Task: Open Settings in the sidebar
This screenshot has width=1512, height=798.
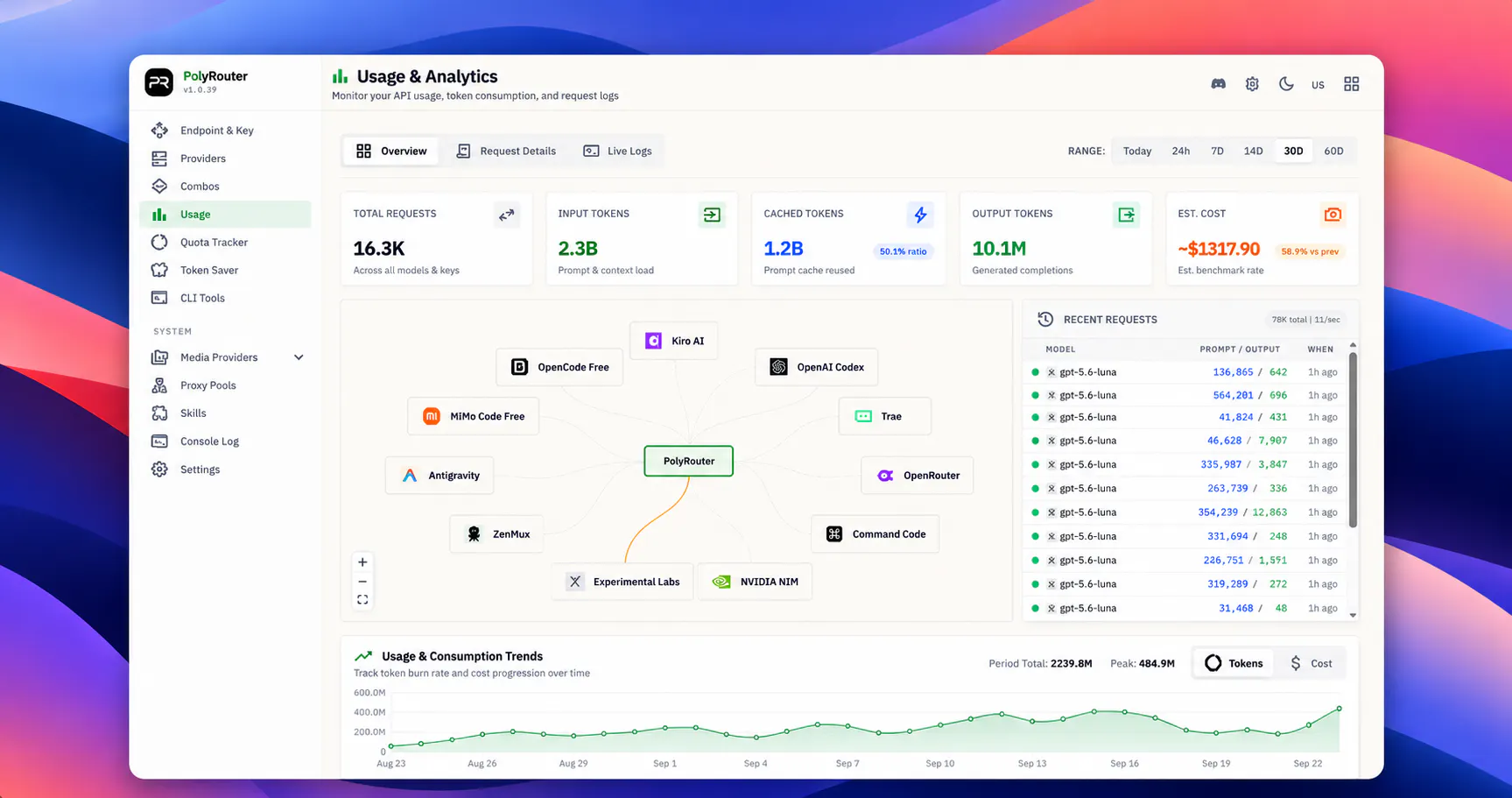Action: [x=225, y=470]
